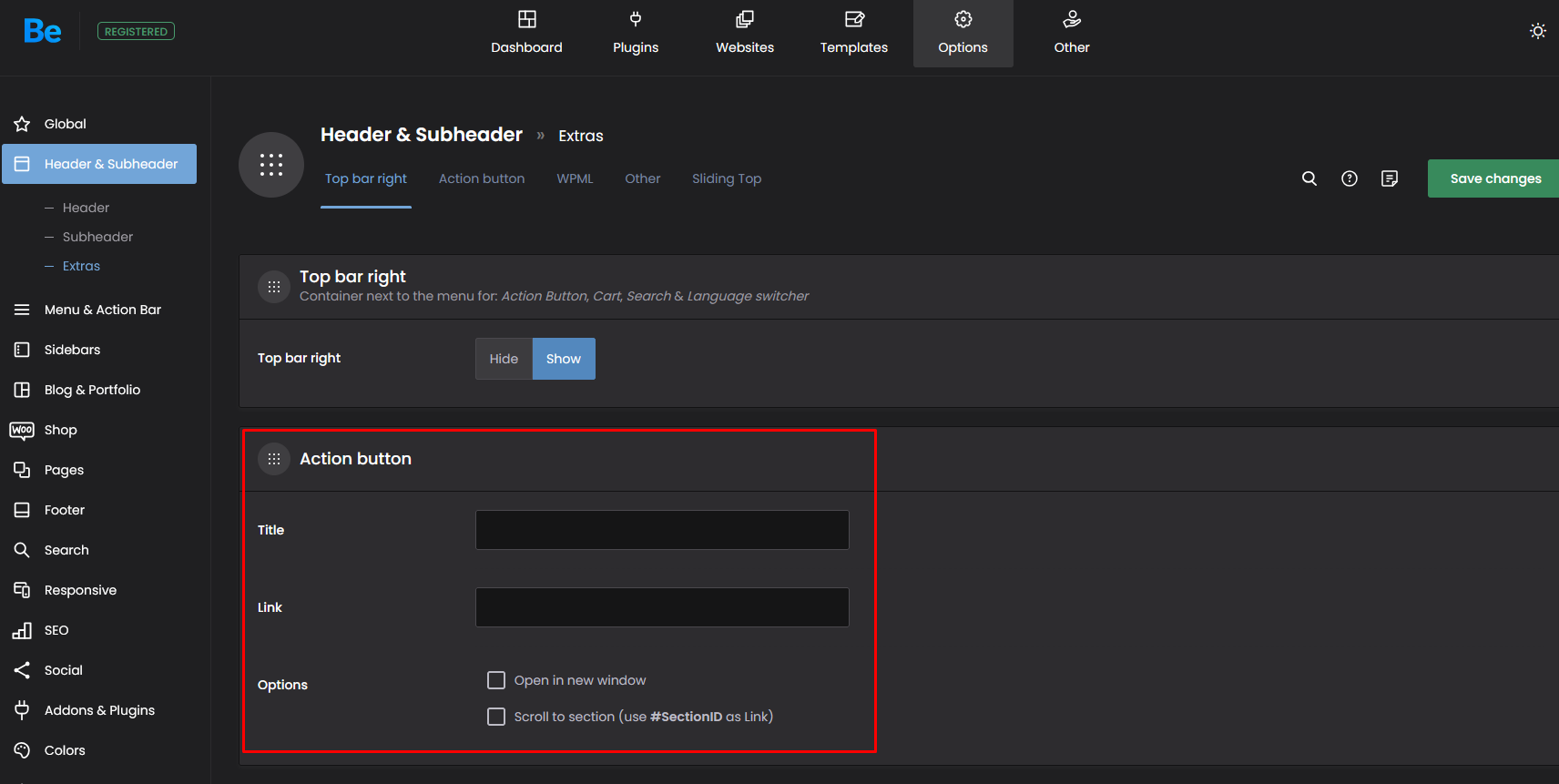Click the sidebar Search magnifier icon
The image size is (1559, 784).
click(x=22, y=550)
